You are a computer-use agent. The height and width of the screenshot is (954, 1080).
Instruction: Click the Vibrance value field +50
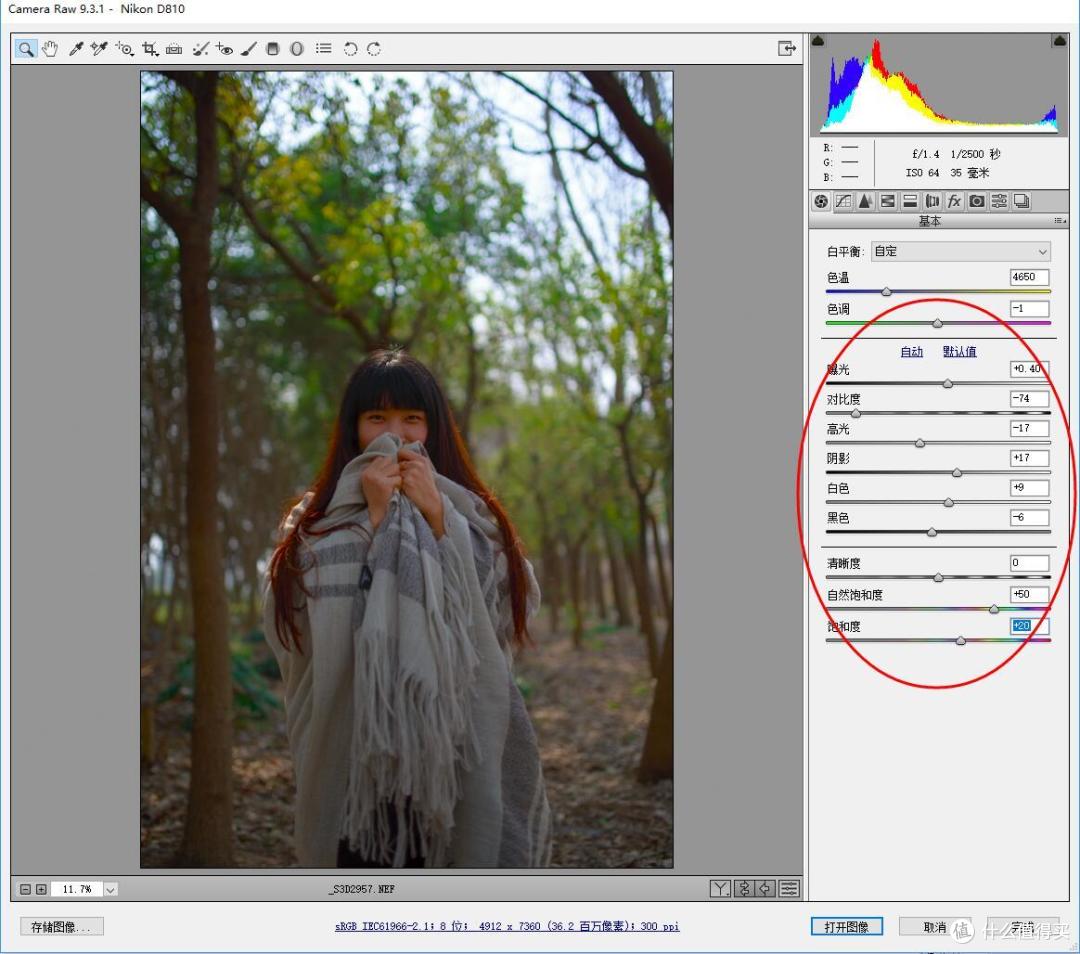click(x=1029, y=594)
